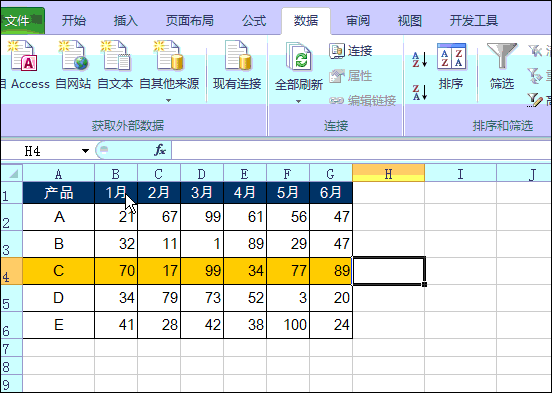Click cell with value 73
Screen dimensions: 552x393
(202, 298)
